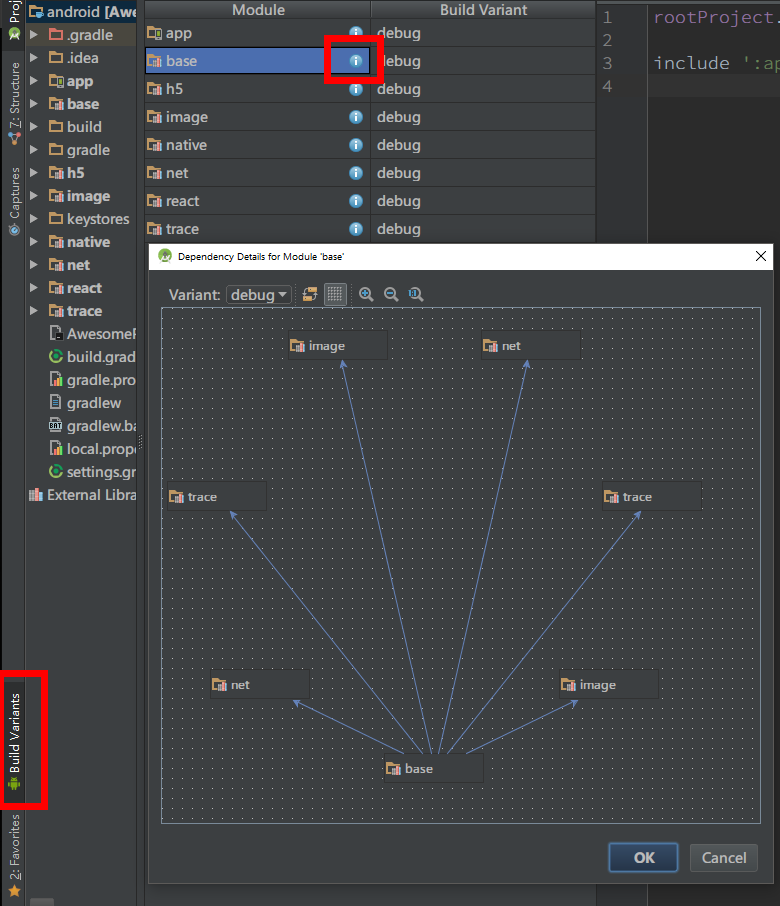Expand the react module in project tree
This screenshot has height=906, width=780.
pyautogui.click(x=34, y=288)
